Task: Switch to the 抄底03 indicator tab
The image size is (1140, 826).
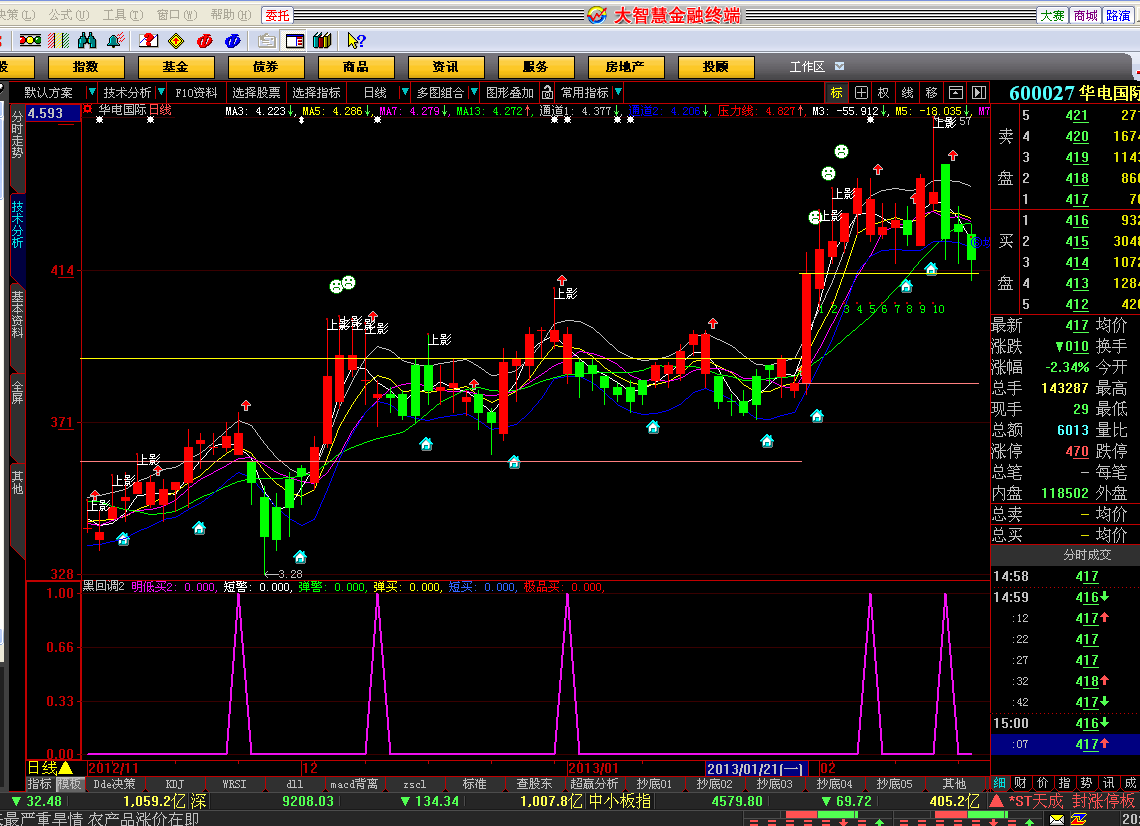Action: 774,784
